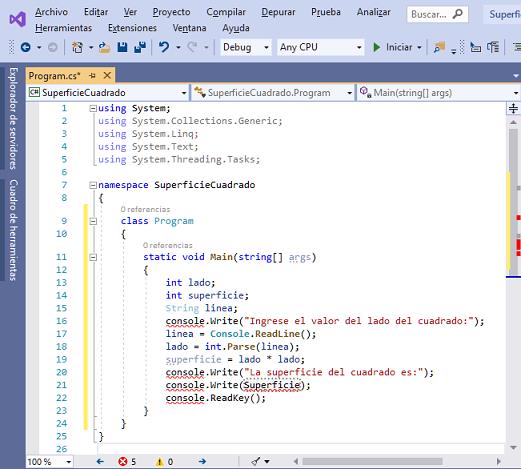Click the yellow warning count icon
Viewport: 521px width, 469px height.
[160, 462]
